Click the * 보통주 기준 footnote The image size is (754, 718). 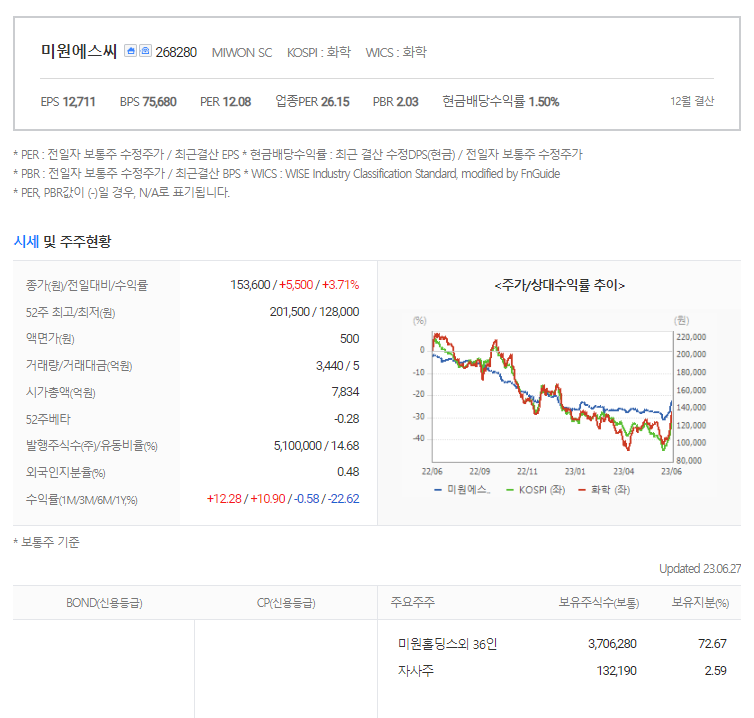coord(47,542)
